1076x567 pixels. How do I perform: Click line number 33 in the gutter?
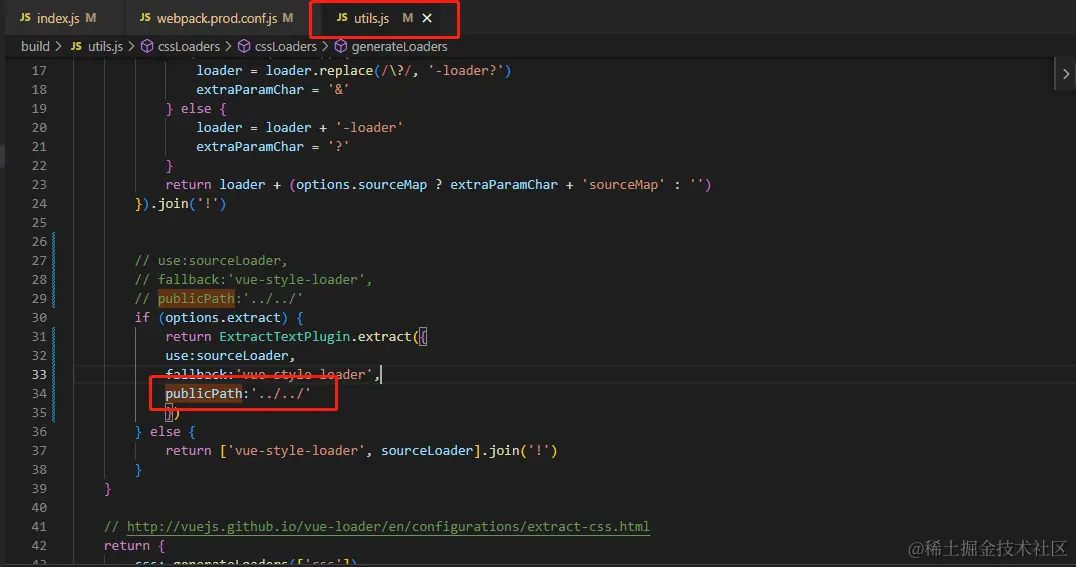pos(39,375)
